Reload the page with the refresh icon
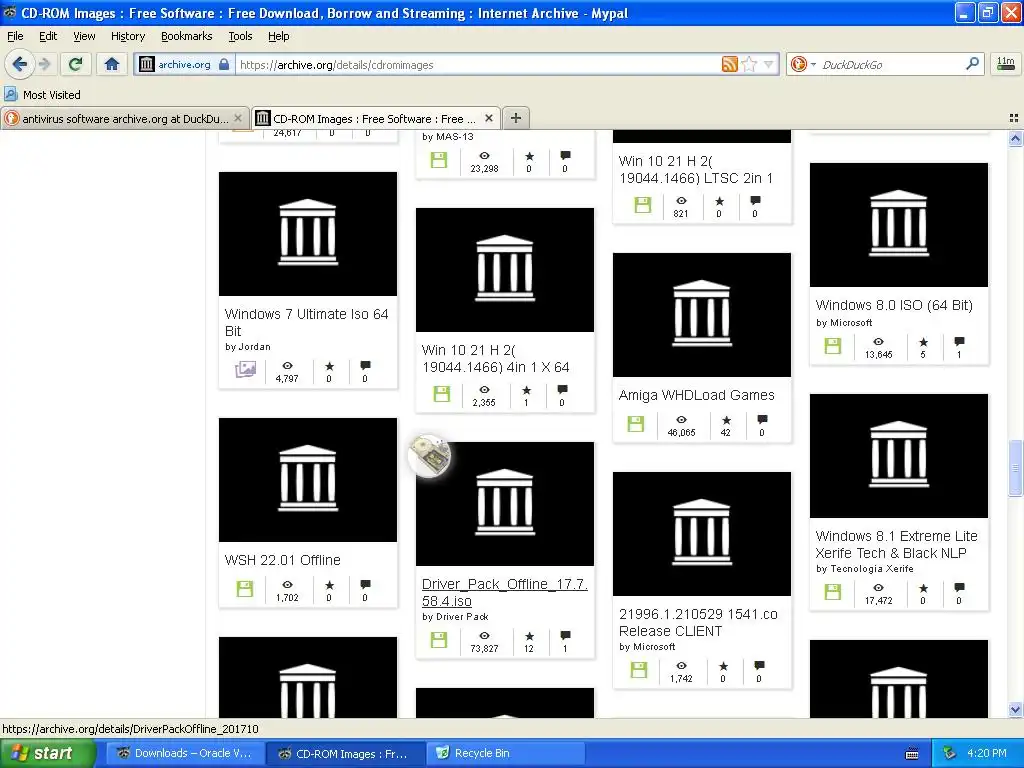The width and height of the screenshot is (1024, 768). [76, 64]
